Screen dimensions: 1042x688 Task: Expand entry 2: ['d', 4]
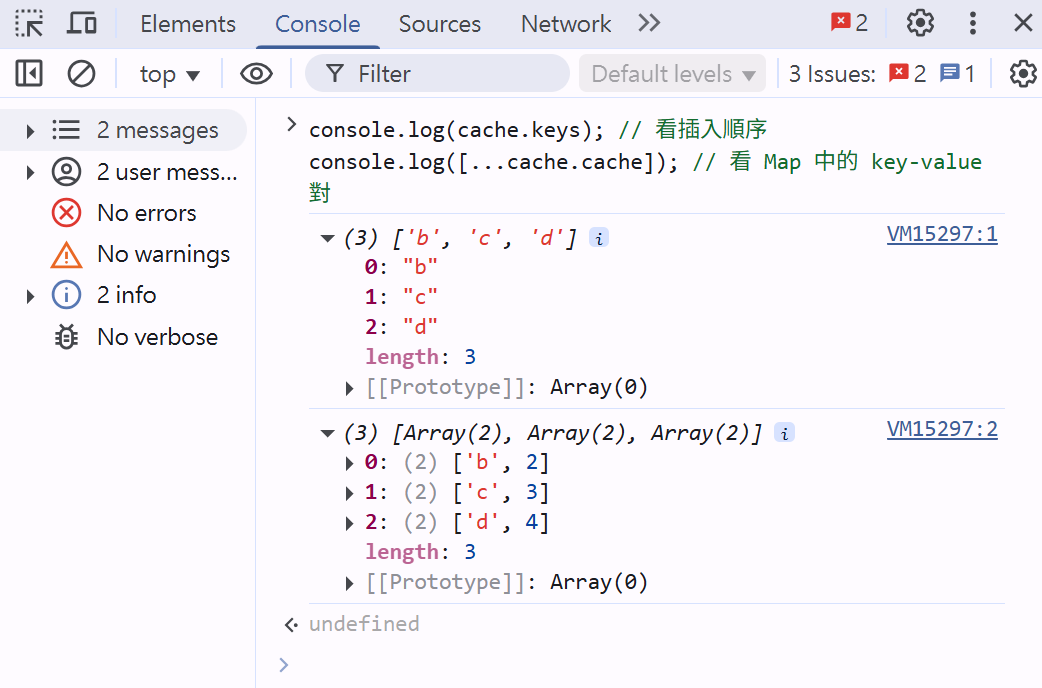[350, 524]
